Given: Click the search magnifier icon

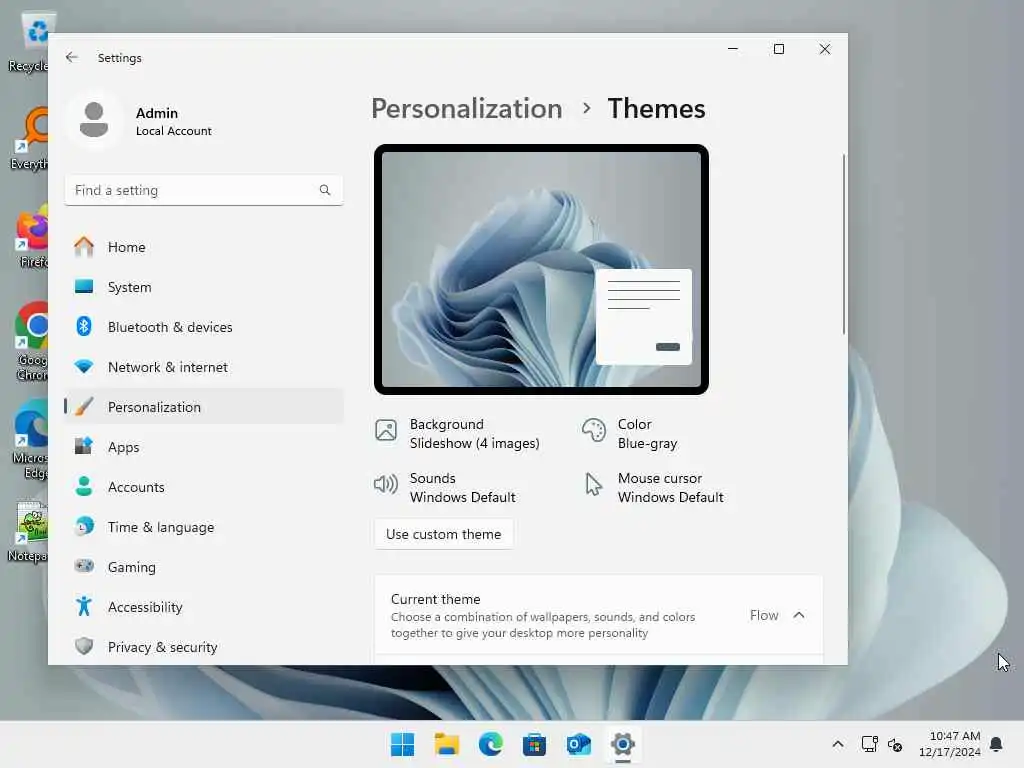Looking at the screenshot, I should 325,190.
